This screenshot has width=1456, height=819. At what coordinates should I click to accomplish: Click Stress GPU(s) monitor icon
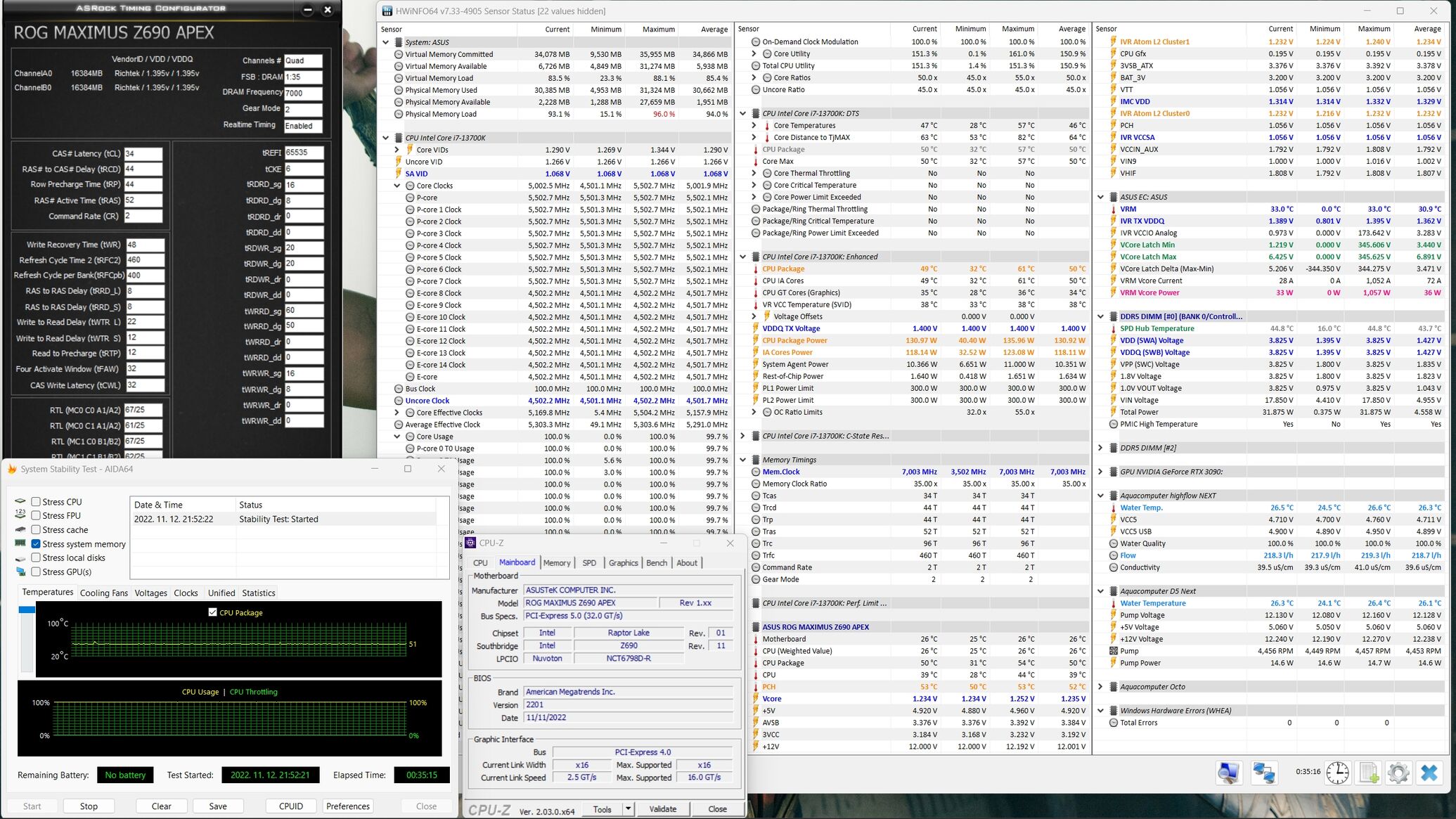(x=20, y=572)
